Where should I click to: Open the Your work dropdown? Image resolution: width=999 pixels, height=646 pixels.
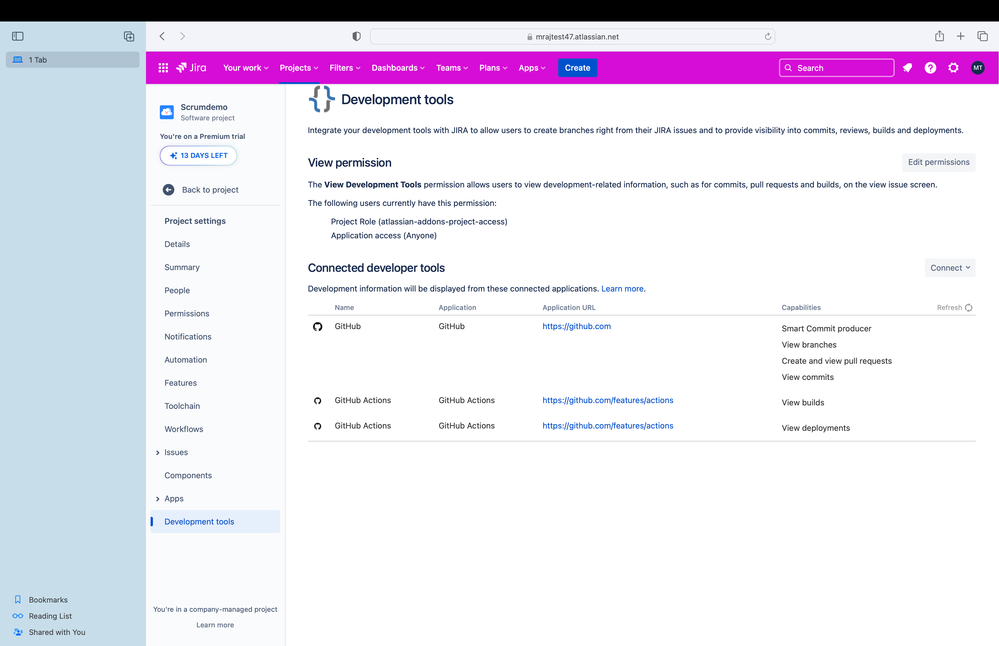pyautogui.click(x=245, y=68)
